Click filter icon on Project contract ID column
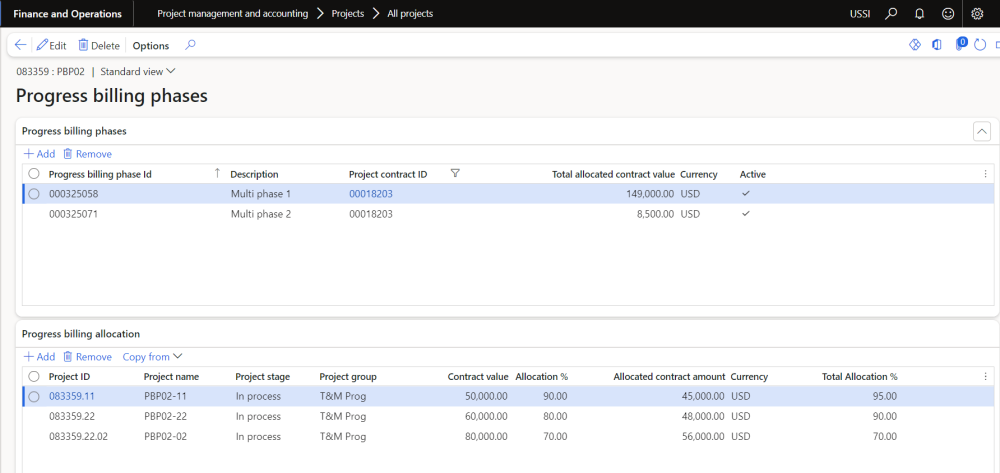 click(455, 174)
